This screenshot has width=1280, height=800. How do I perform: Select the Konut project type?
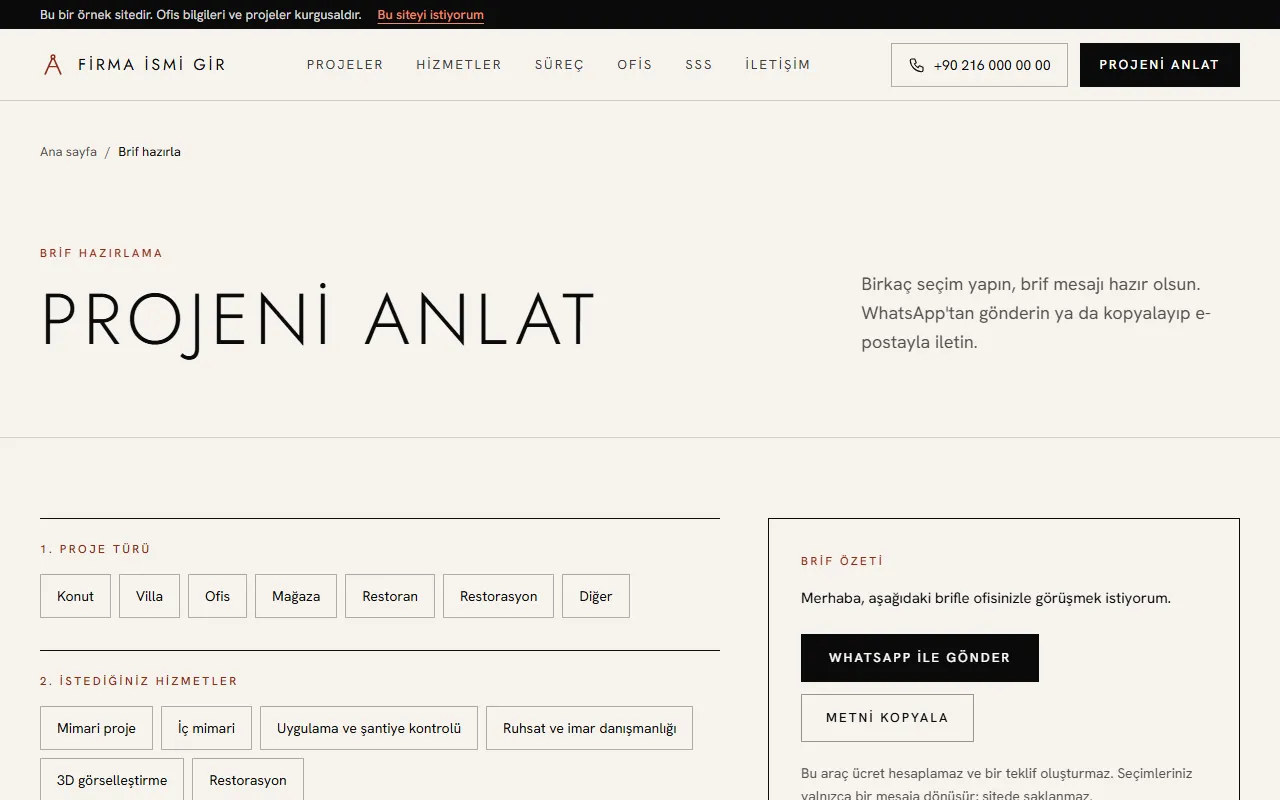[x=75, y=596]
